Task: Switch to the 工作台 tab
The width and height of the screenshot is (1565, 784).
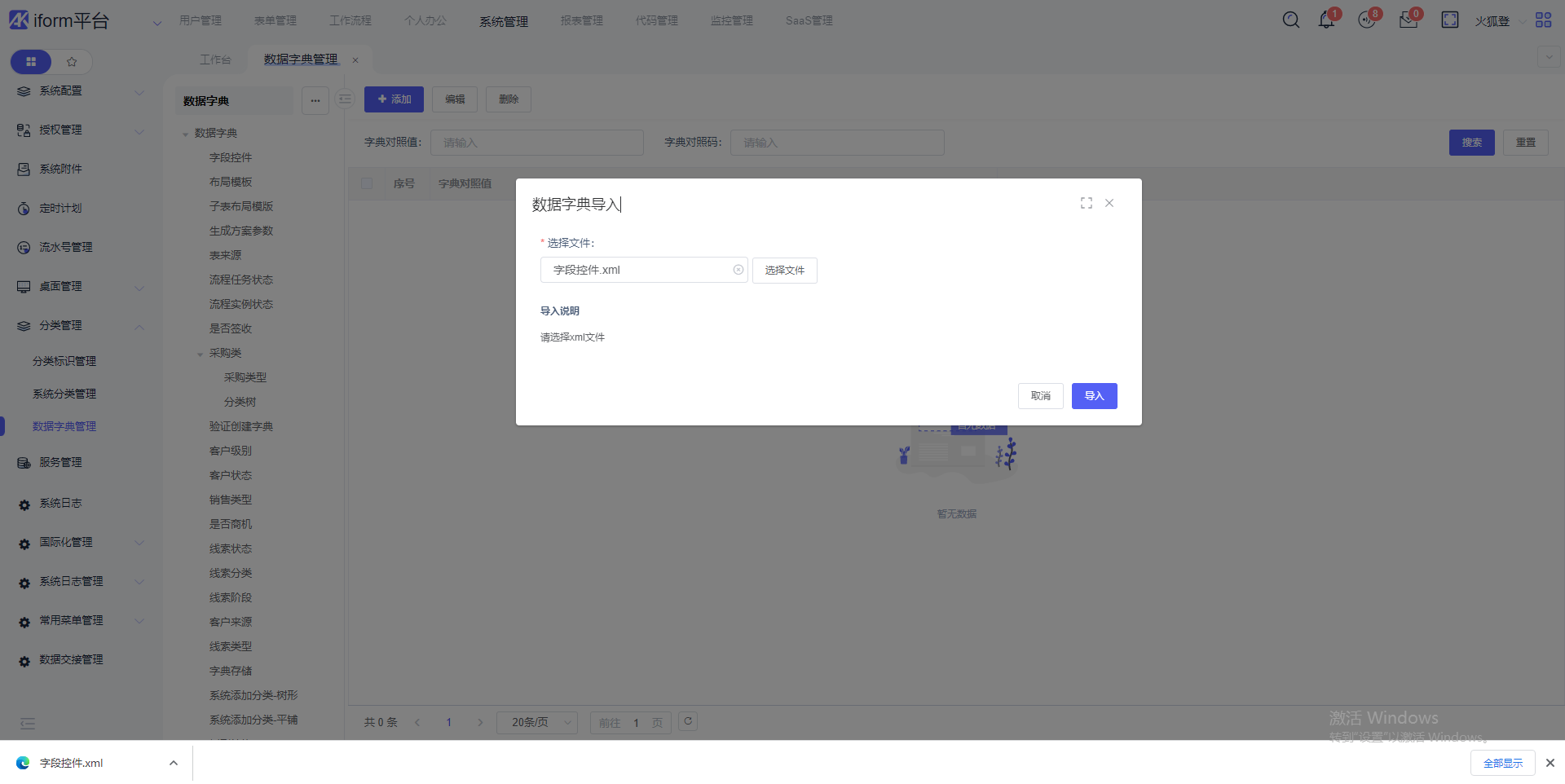Action: click(x=215, y=59)
